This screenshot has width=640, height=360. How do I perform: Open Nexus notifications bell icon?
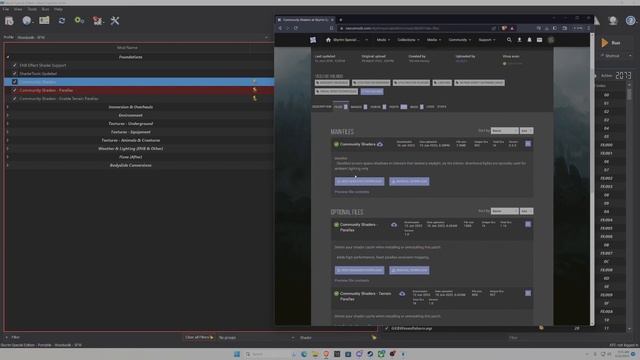[529, 40]
